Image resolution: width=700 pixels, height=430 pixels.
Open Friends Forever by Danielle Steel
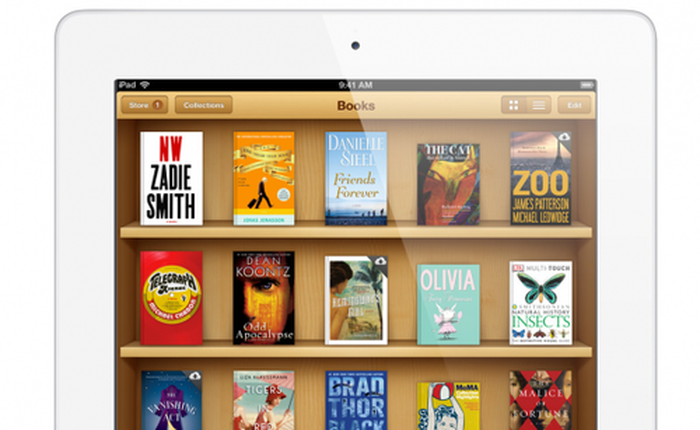pyautogui.click(x=355, y=178)
